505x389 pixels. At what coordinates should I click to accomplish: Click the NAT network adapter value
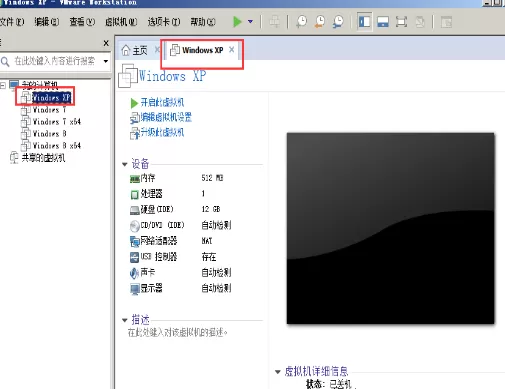(207, 241)
